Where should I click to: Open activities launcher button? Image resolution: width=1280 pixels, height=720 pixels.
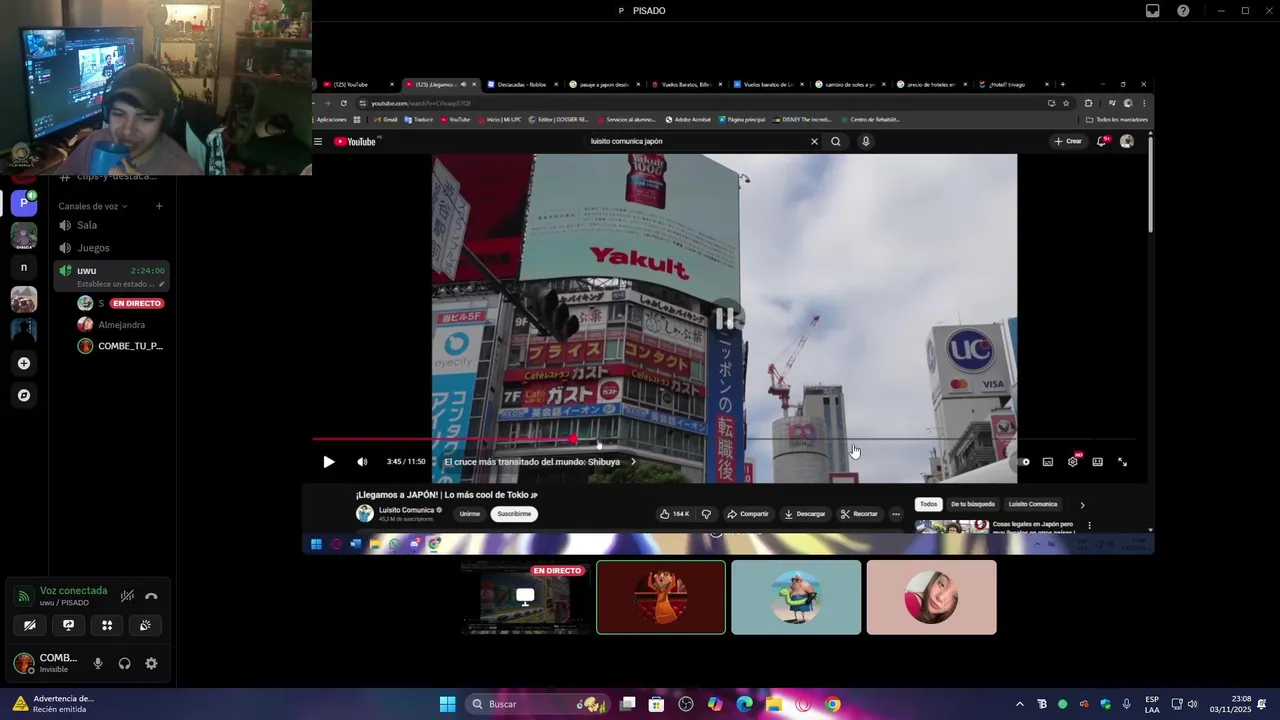coord(107,625)
